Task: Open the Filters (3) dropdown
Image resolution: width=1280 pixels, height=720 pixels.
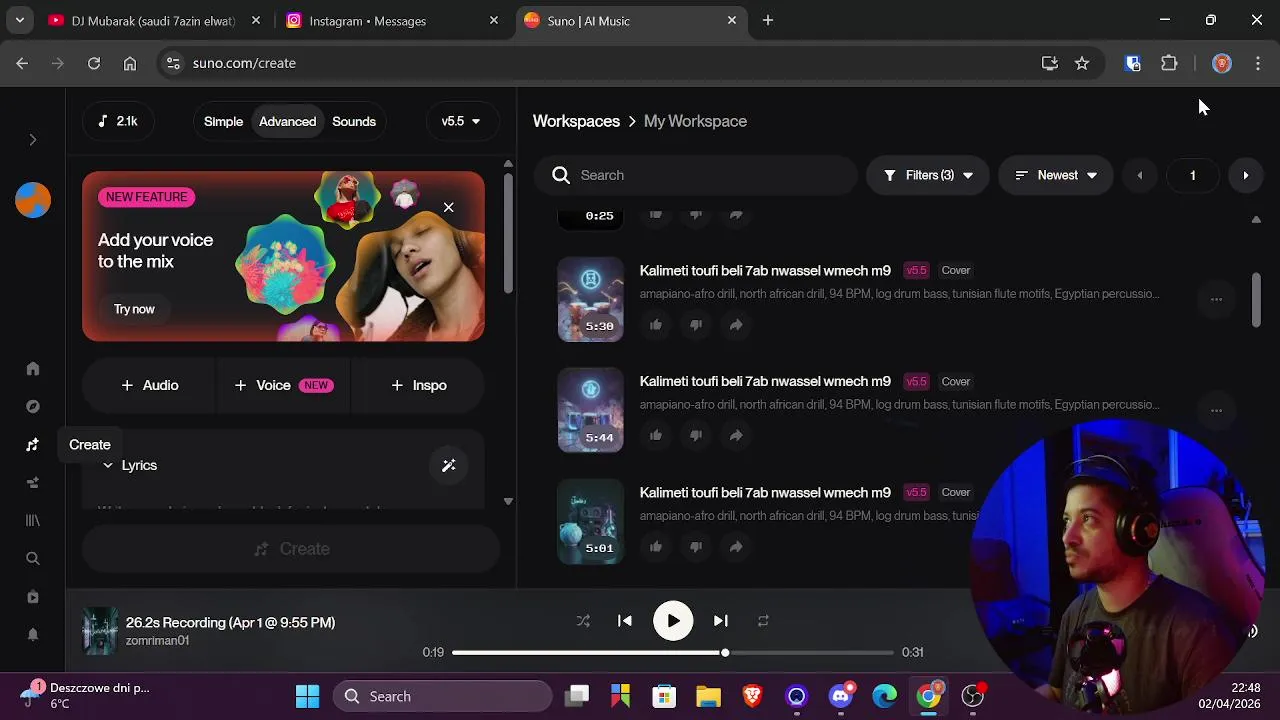Action: tap(927, 175)
